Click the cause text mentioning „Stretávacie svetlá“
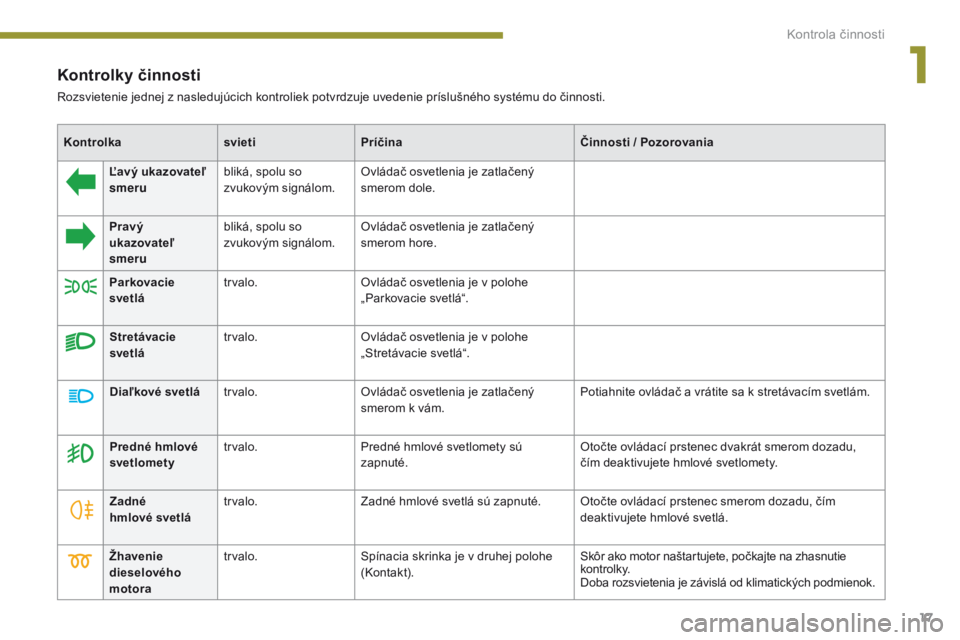 click(444, 345)
